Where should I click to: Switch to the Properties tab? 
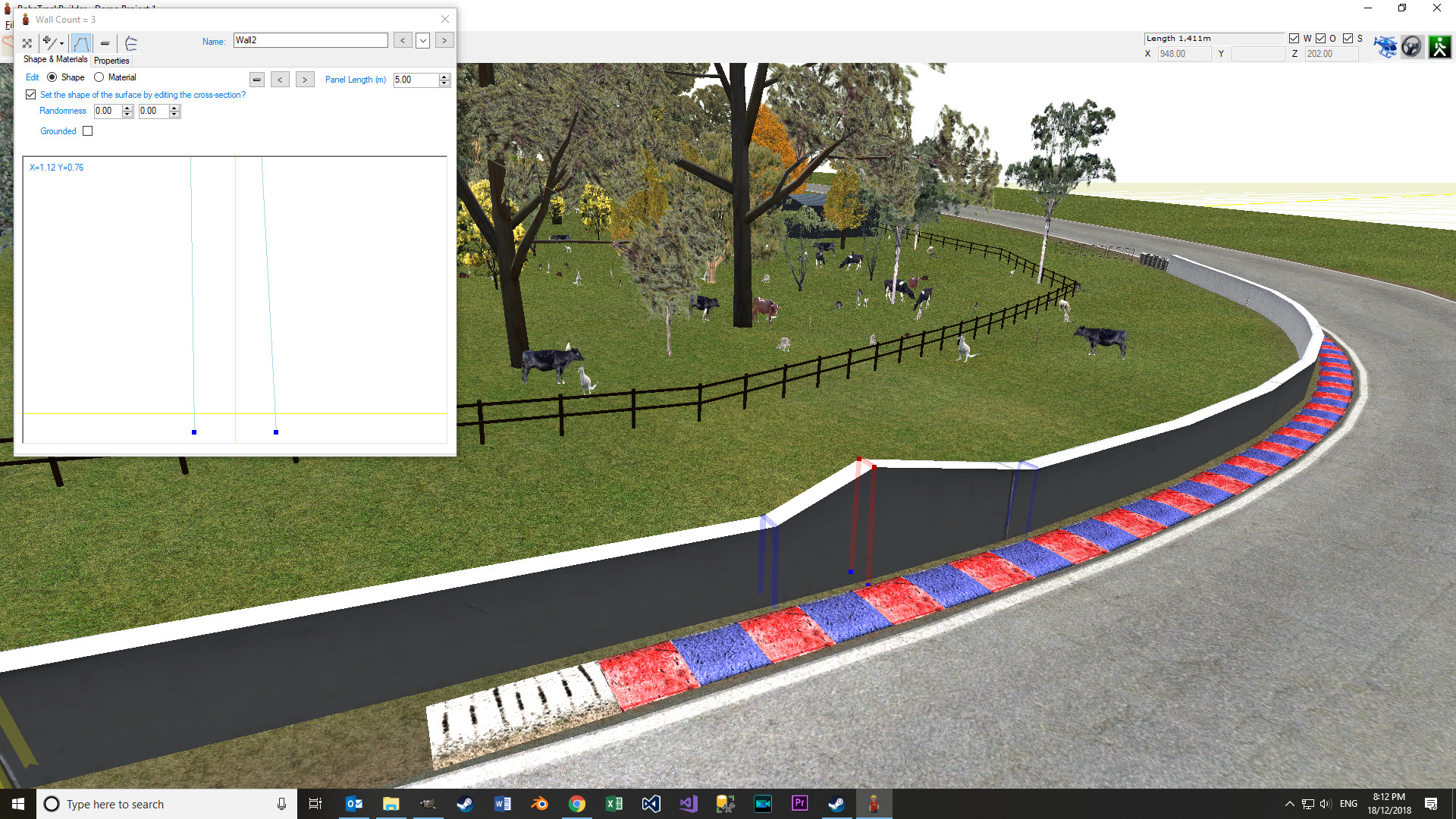pos(111,61)
